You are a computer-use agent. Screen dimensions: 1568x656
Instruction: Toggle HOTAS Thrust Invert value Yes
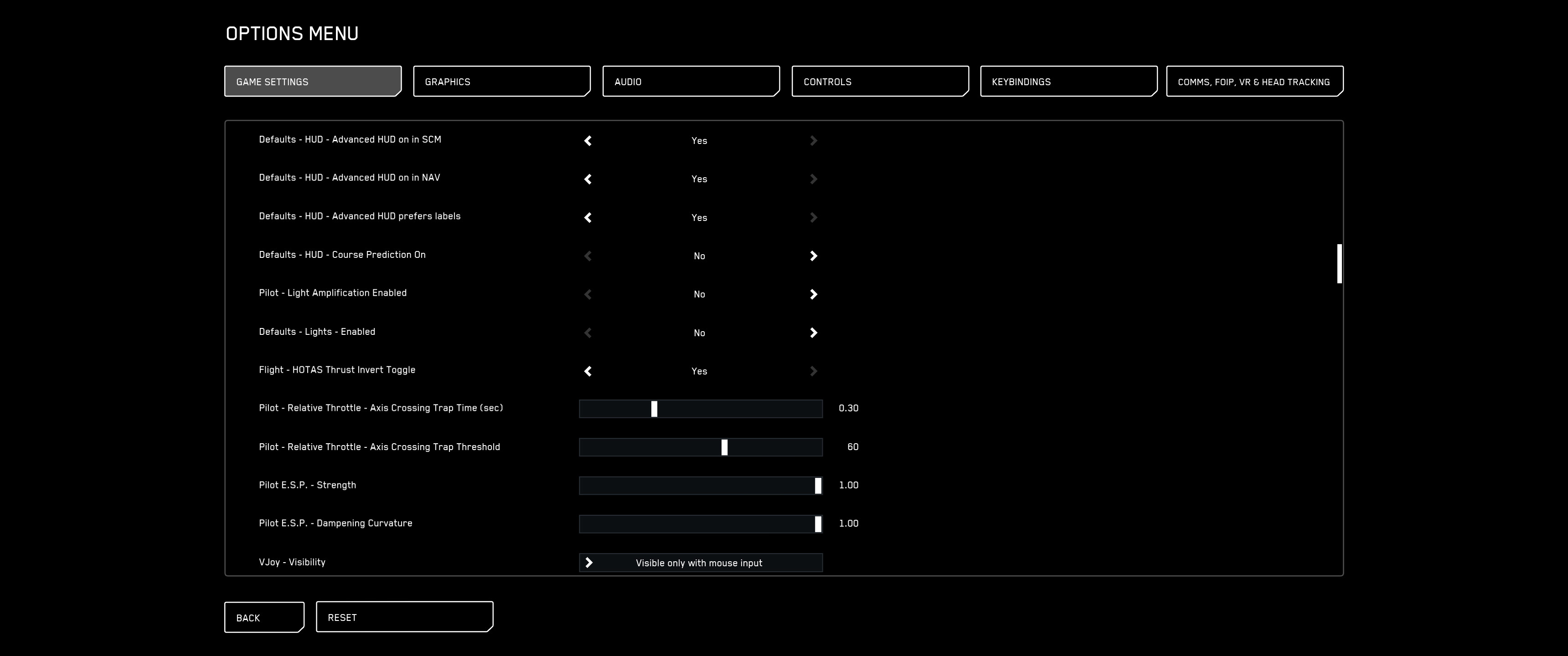coord(699,371)
